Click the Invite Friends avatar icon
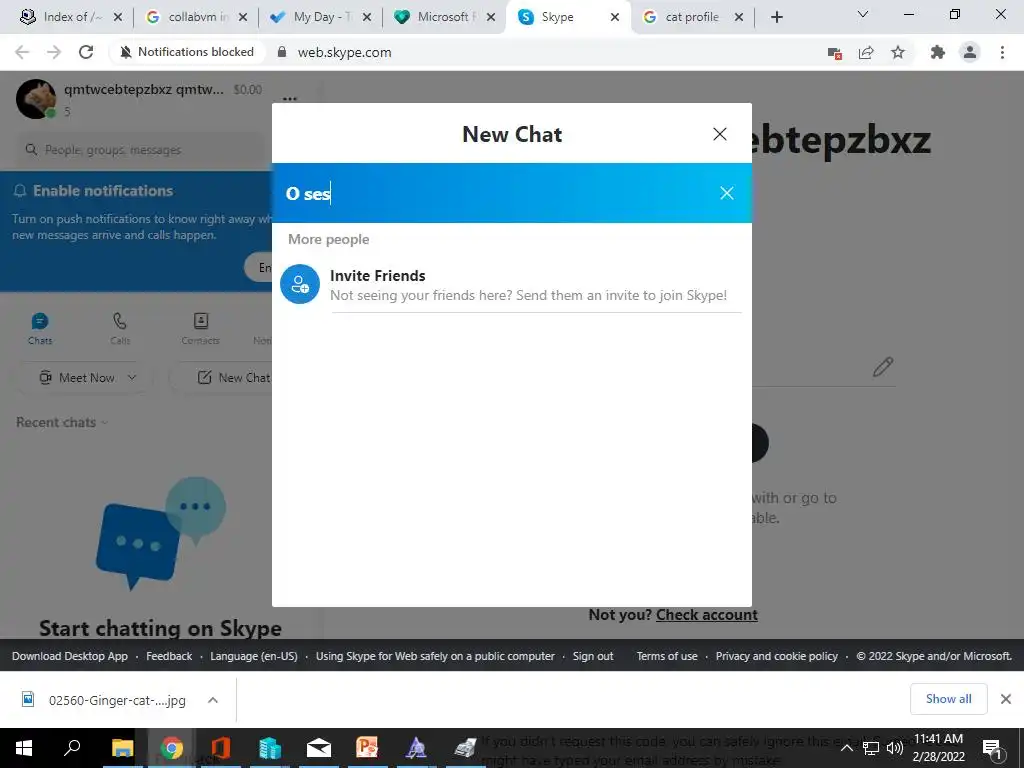The height and width of the screenshot is (768, 1024). (x=300, y=284)
